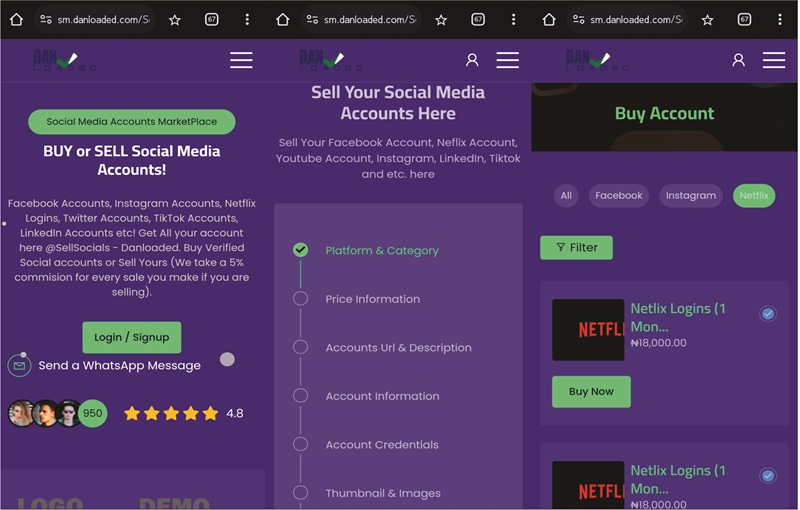Open the hamburger menu in the left panel

tap(241, 60)
